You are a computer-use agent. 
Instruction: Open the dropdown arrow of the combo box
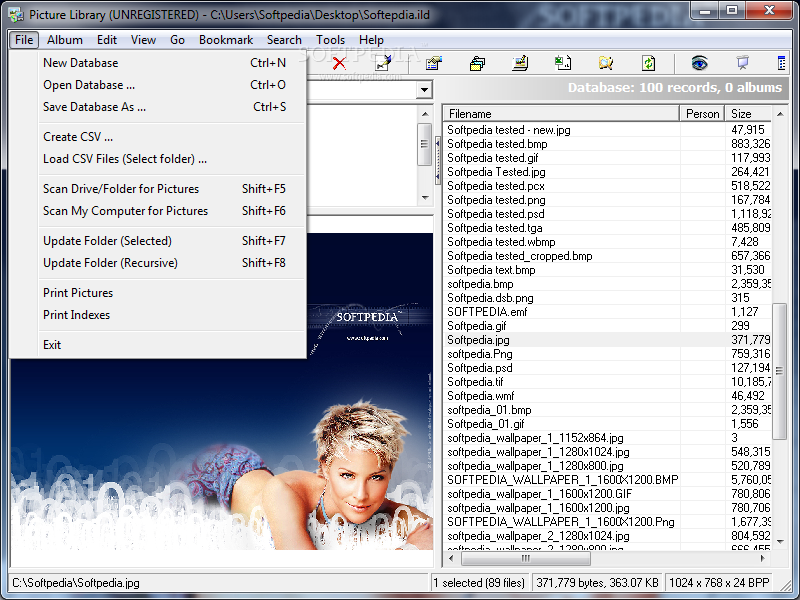pyautogui.click(x=424, y=90)
